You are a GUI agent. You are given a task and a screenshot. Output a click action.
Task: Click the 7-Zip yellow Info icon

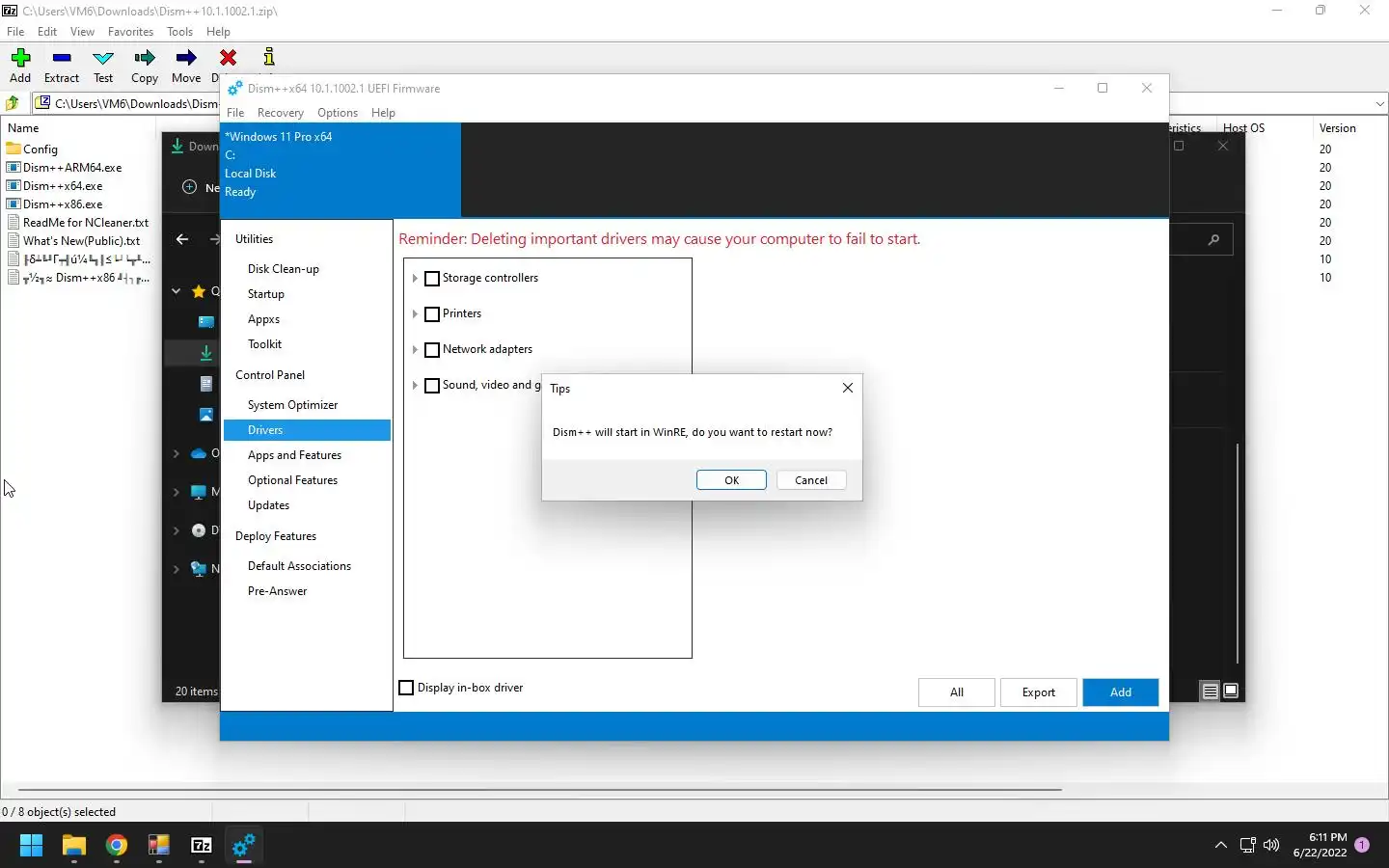click(x=269, y=58)
